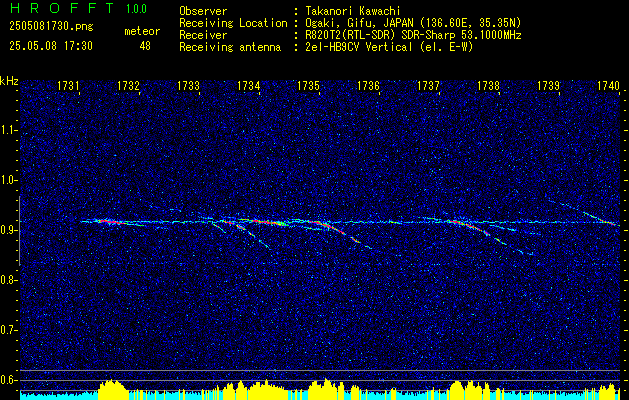Select the filename 2505081730.png
This screenshot has width=629, height=400.
(x=51, y=27)
